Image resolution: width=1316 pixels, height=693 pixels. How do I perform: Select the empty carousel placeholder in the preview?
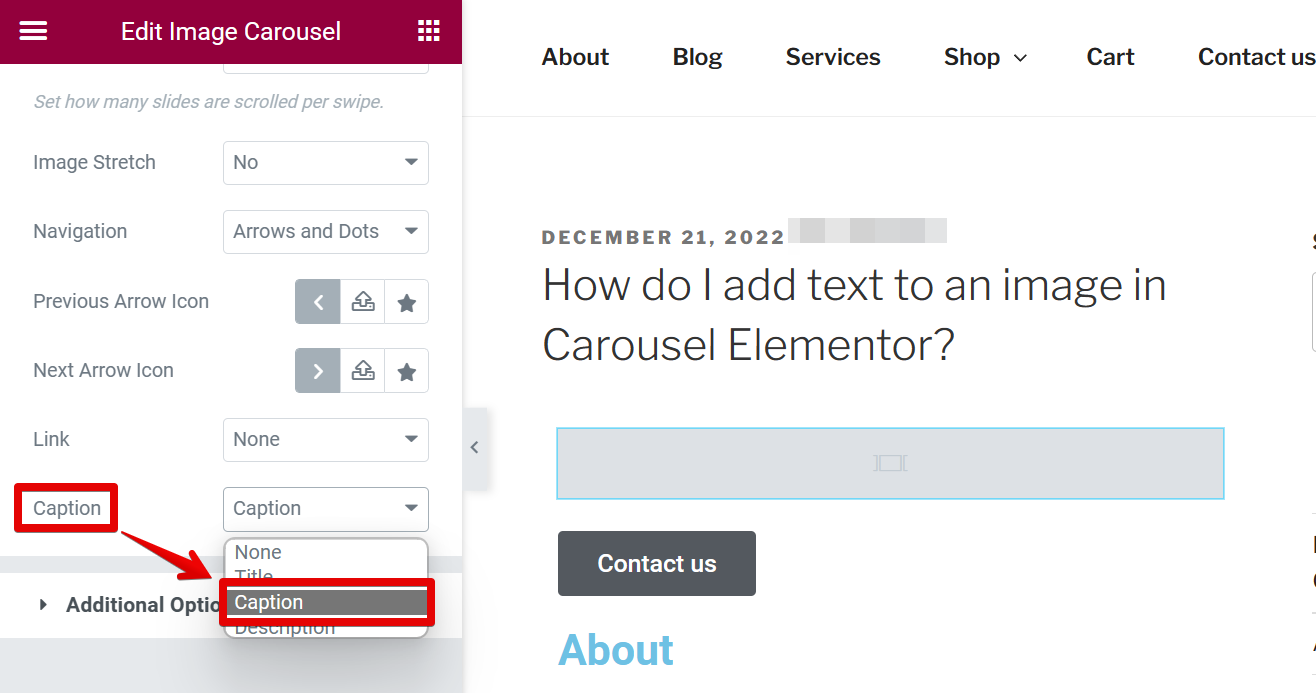coord(890,463)
